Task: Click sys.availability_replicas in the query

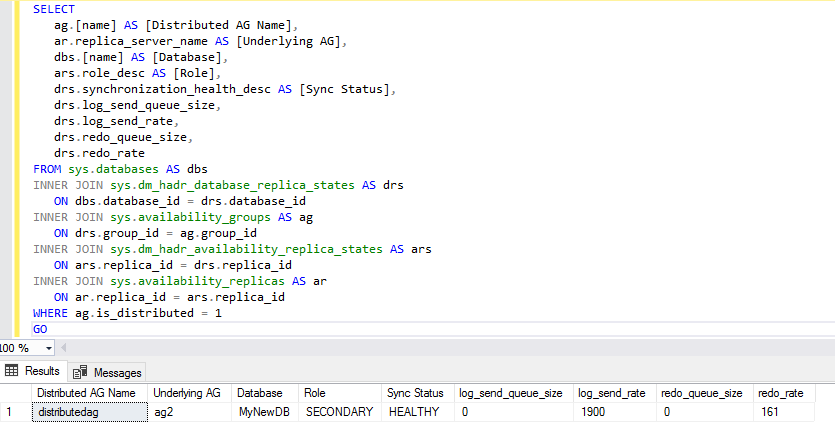Action: tap(198, 281)
